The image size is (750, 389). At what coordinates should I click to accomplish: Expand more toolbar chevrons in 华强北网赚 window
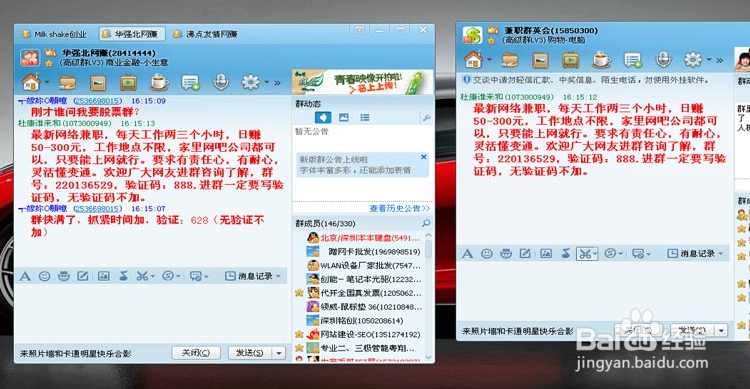277,83
